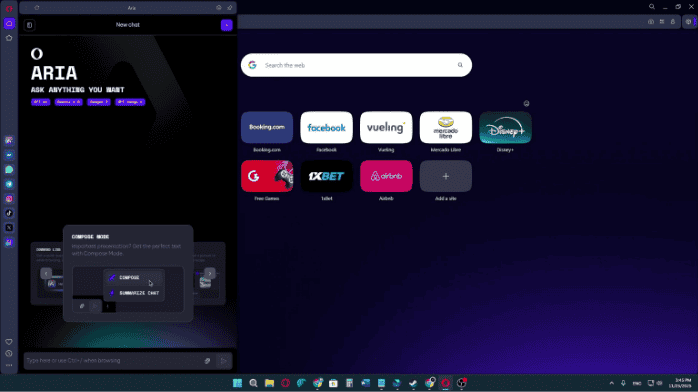Screen dimensions: 698x392
Task: Open the Facebook speed dial tile
Action: click(x=326, y=128)
